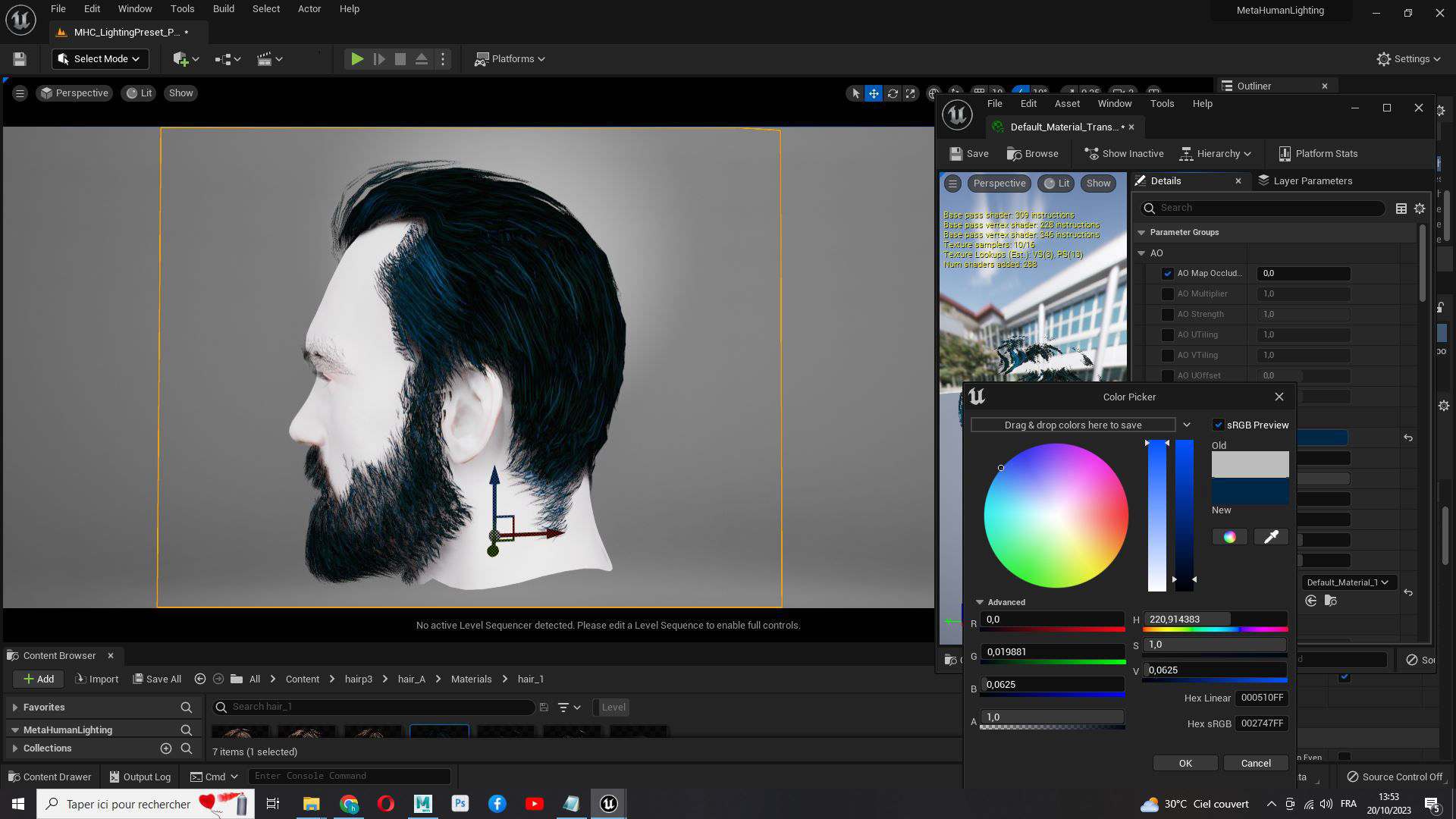The height and width of the screenshot is (819, 1456).
Task: Click Import in Content Browser
Action: [x=96, y=679]
